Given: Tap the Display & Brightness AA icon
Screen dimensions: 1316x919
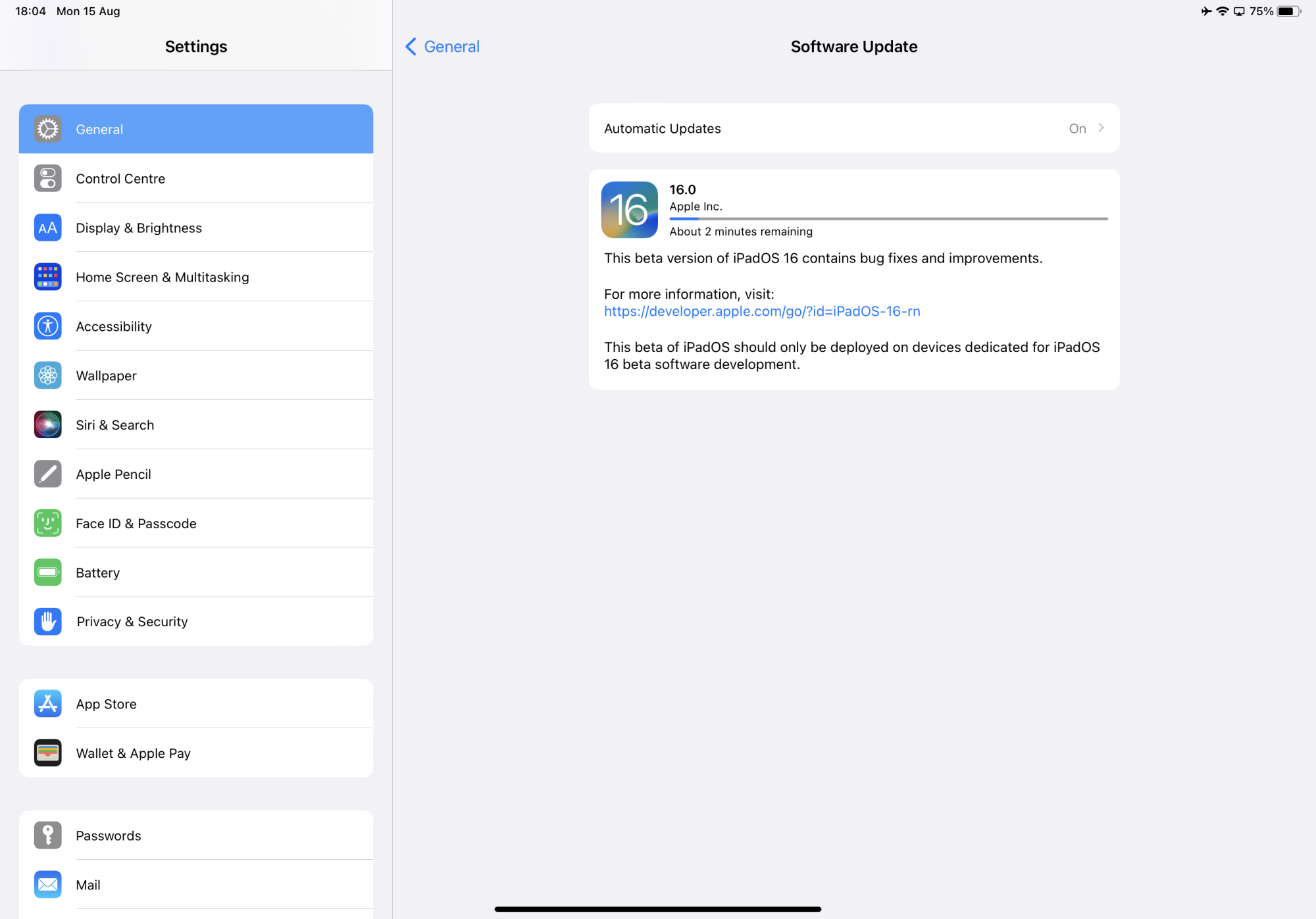Looking at the screenshot, I should click(47, 228).
